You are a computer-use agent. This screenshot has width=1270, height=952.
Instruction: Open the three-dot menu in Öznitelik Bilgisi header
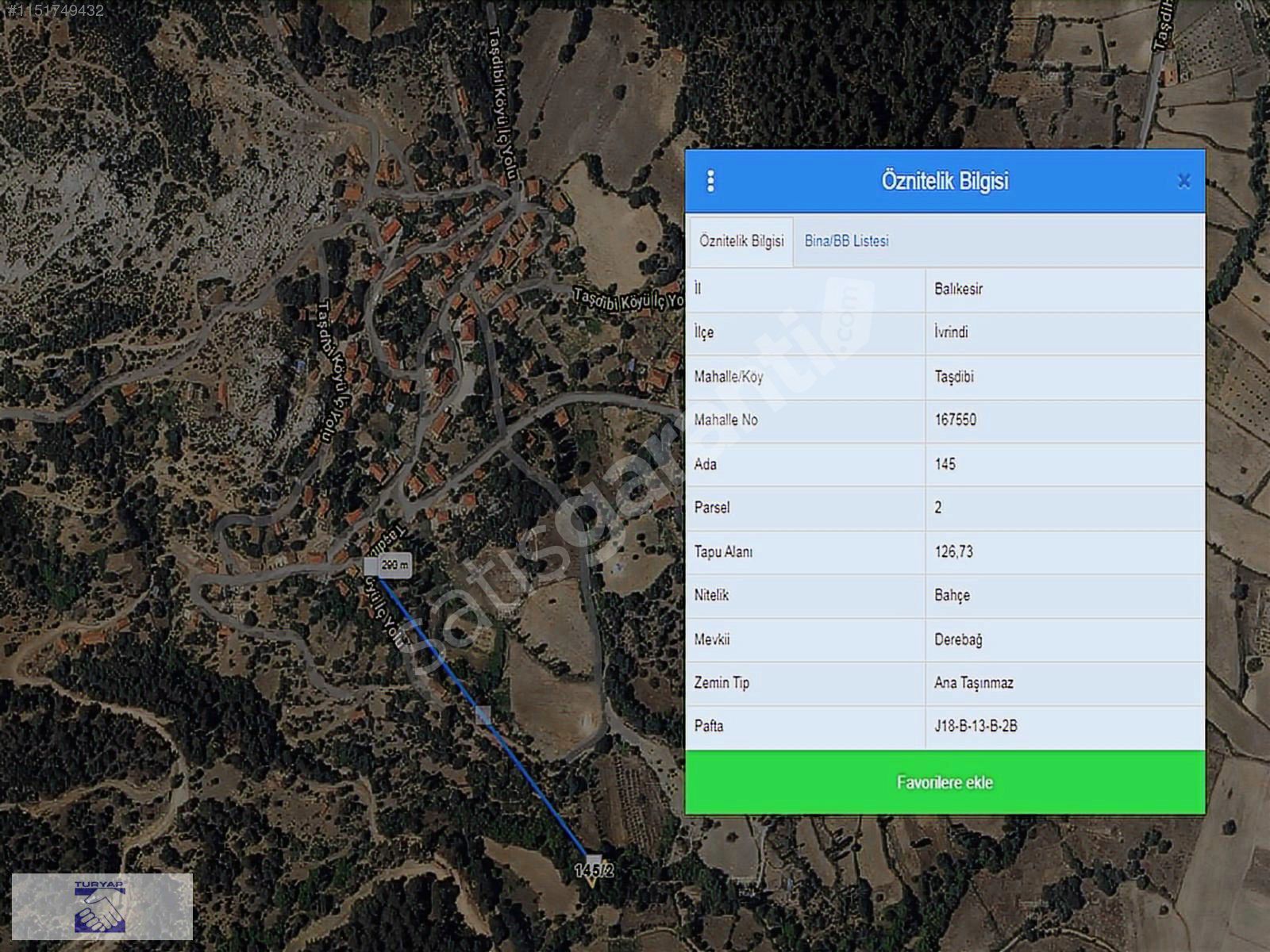tap(710, 182)
